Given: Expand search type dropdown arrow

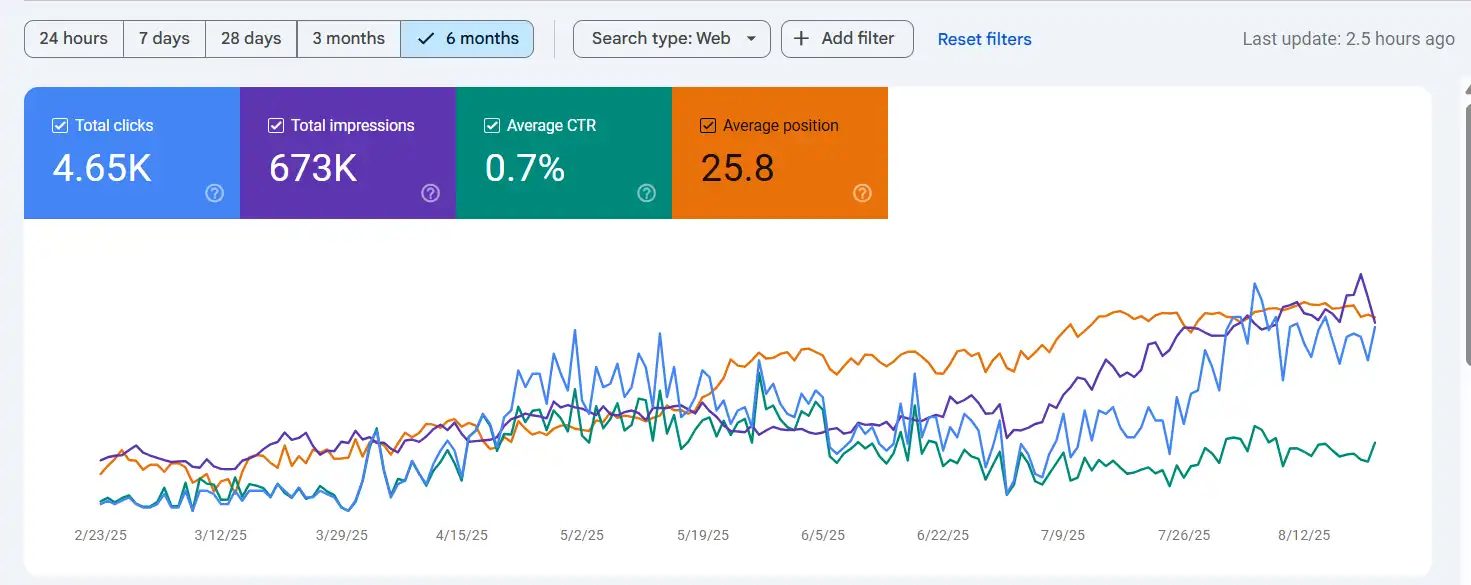Looking at the screenshot, I should 751,39.
